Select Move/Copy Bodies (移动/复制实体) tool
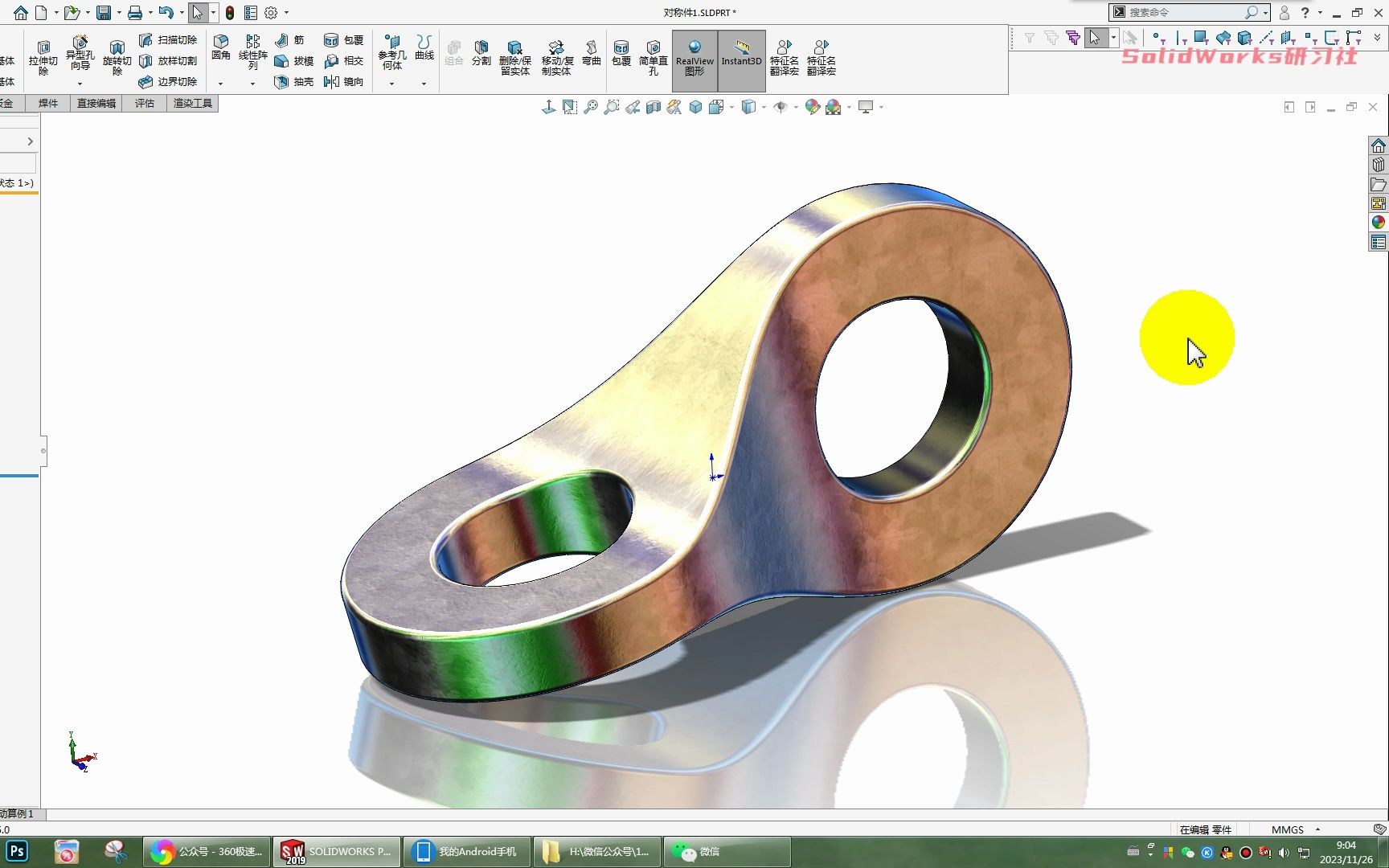 click(557, 59)
